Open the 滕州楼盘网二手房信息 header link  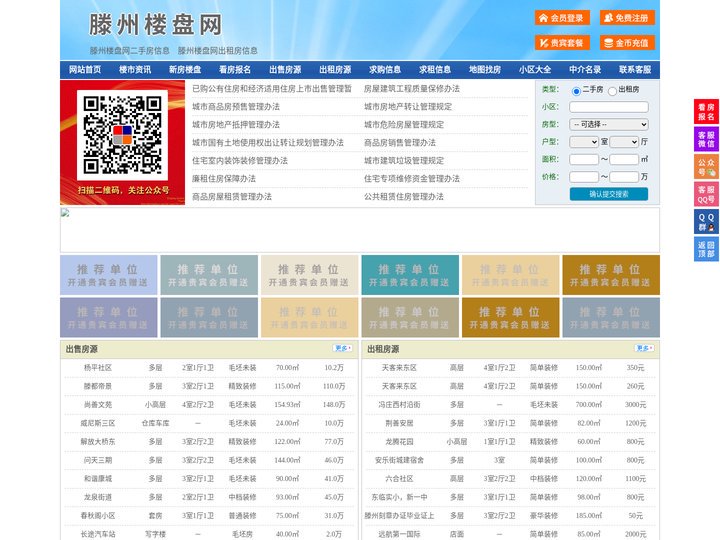click(130, 51)
